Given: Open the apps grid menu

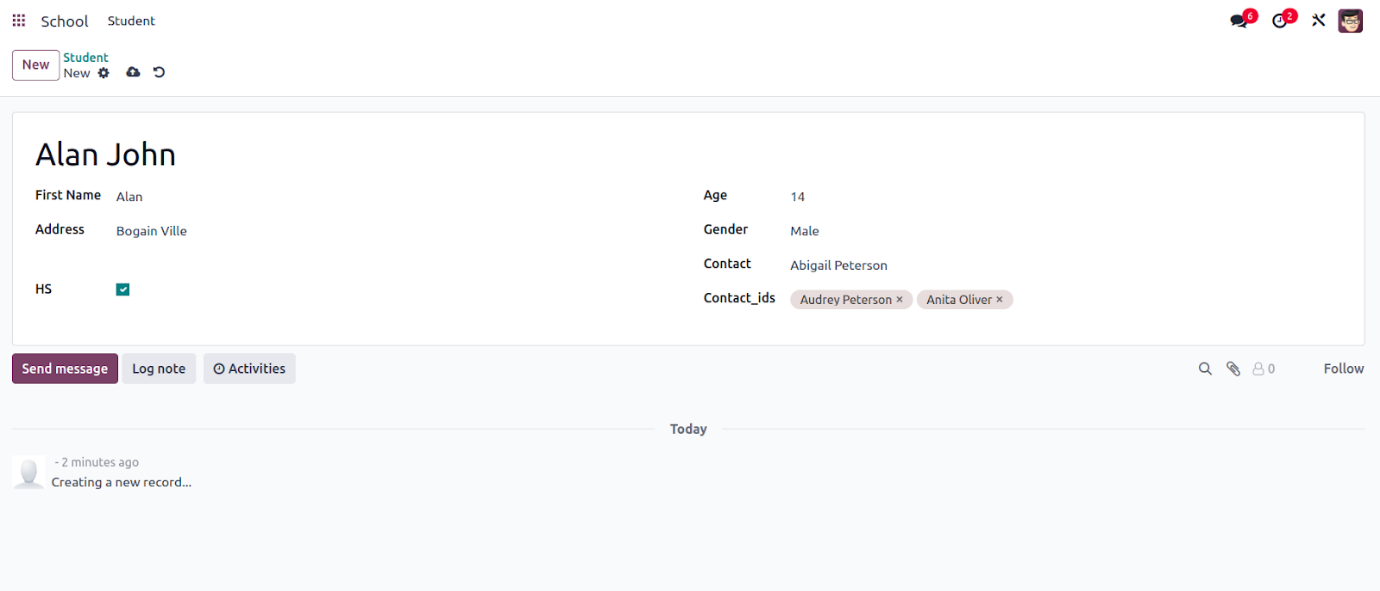Looking at the screenshot, I should [19, 21].
